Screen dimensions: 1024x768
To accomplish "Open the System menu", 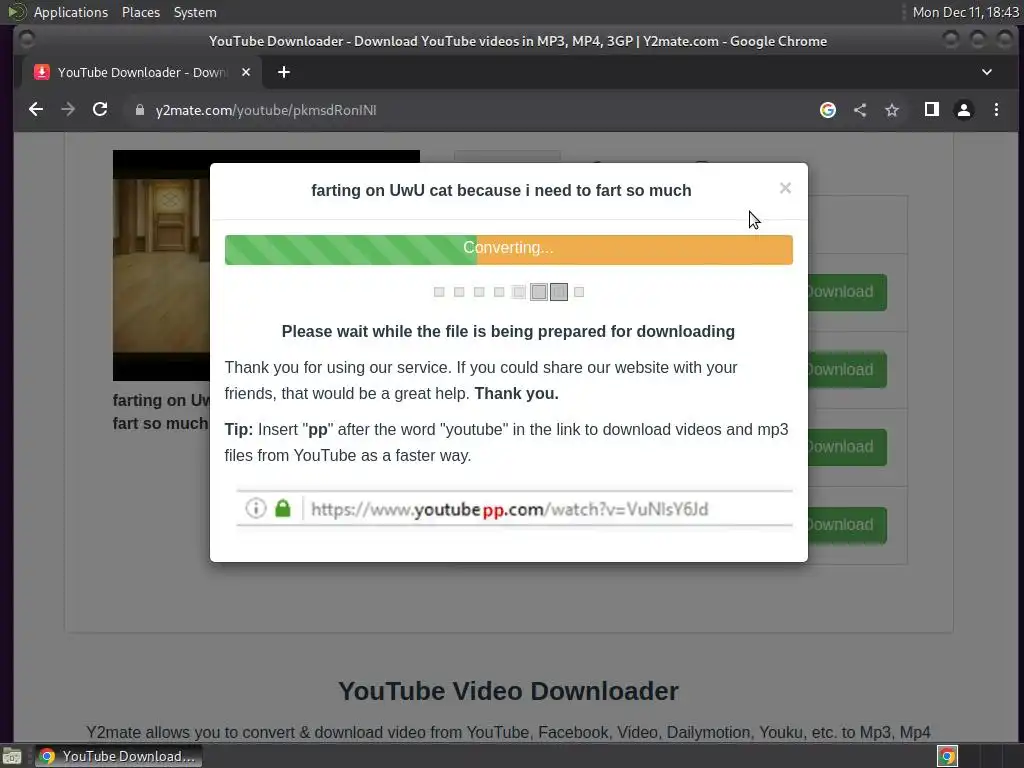I will (x=195, y=12).
